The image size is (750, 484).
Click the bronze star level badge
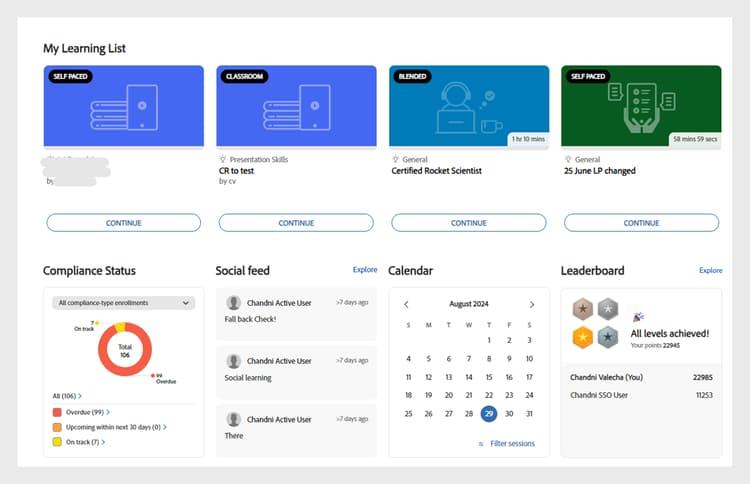tap(583, 309)
